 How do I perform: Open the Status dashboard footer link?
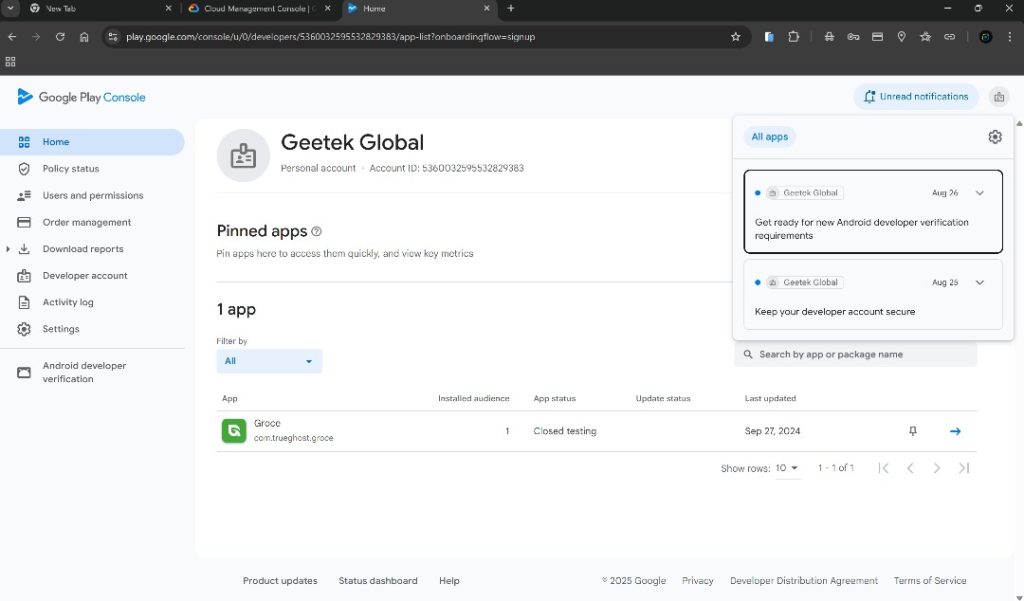378,581
